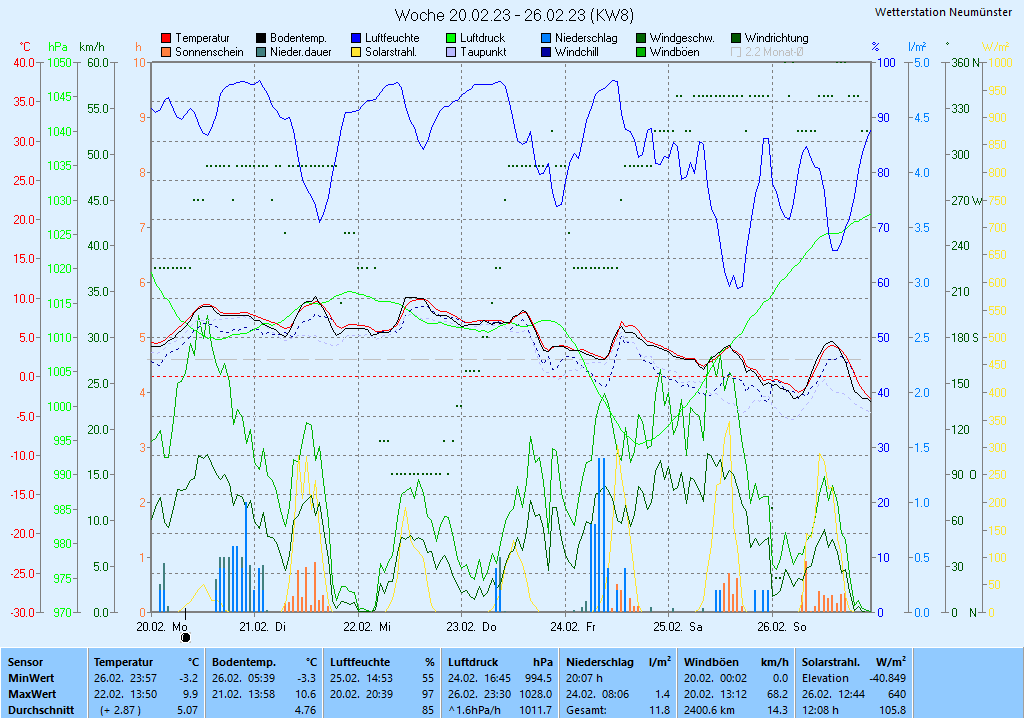Toggle the 2.2 Monat-Ø checkbox
The height and width of the screenshot is (718, 1024).
(x=736, y=52)
